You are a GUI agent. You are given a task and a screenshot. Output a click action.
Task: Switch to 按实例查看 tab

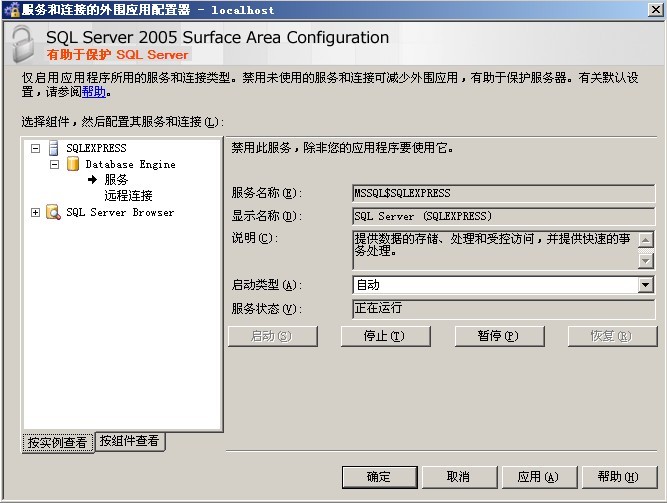pyautogui.click(x=57, y=443)
